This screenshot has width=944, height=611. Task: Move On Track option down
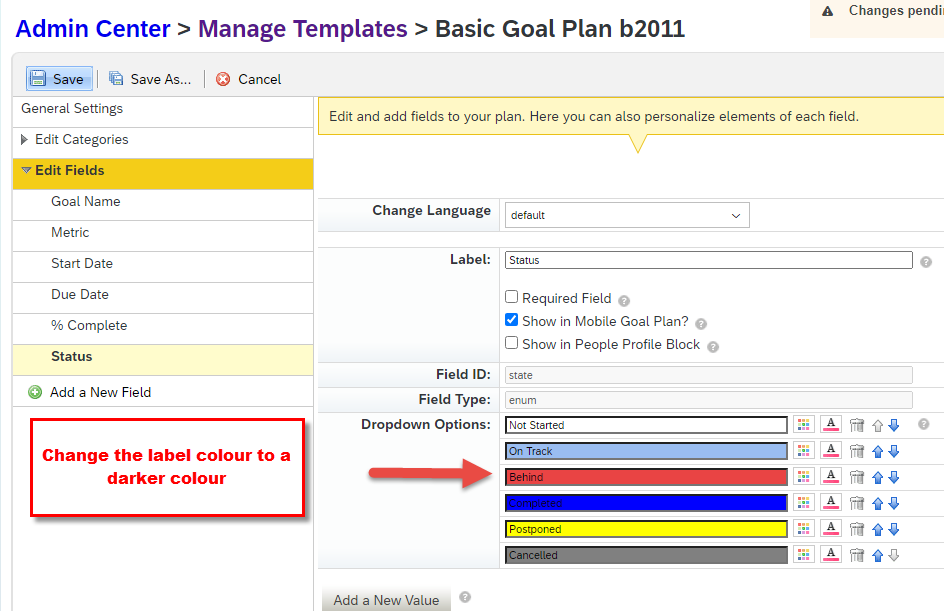(894, 451)
